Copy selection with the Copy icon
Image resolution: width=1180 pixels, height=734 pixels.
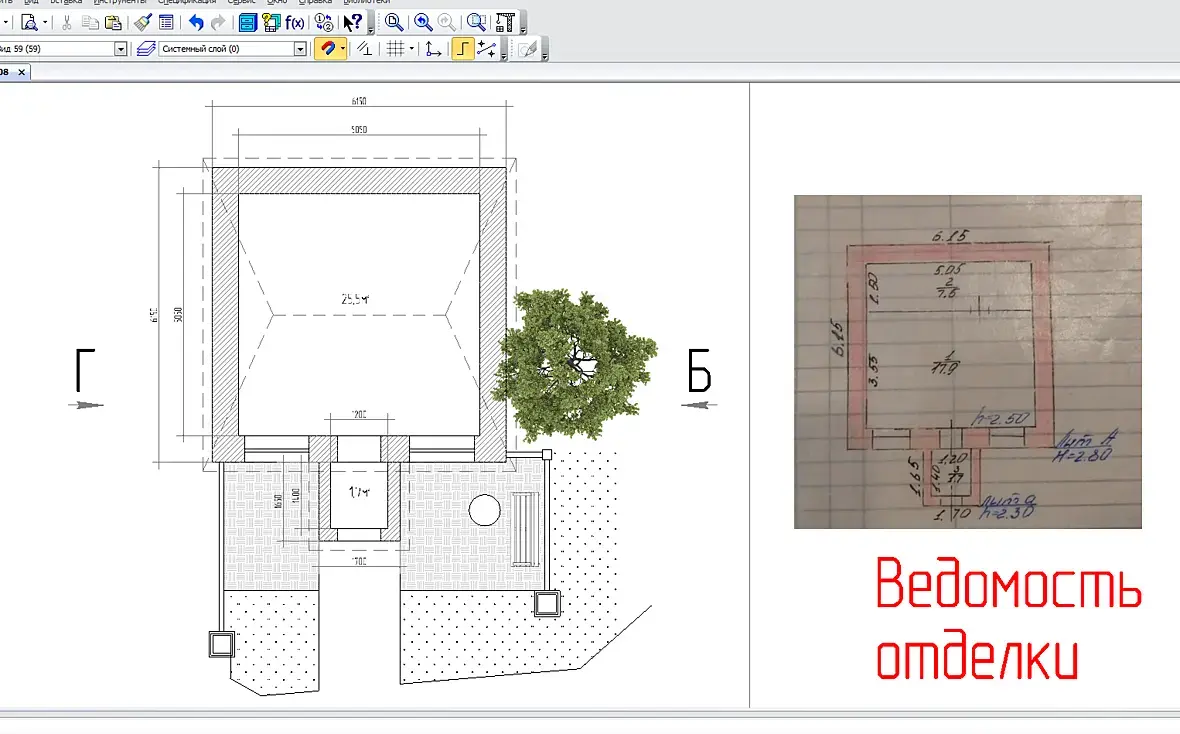(90, 23)
